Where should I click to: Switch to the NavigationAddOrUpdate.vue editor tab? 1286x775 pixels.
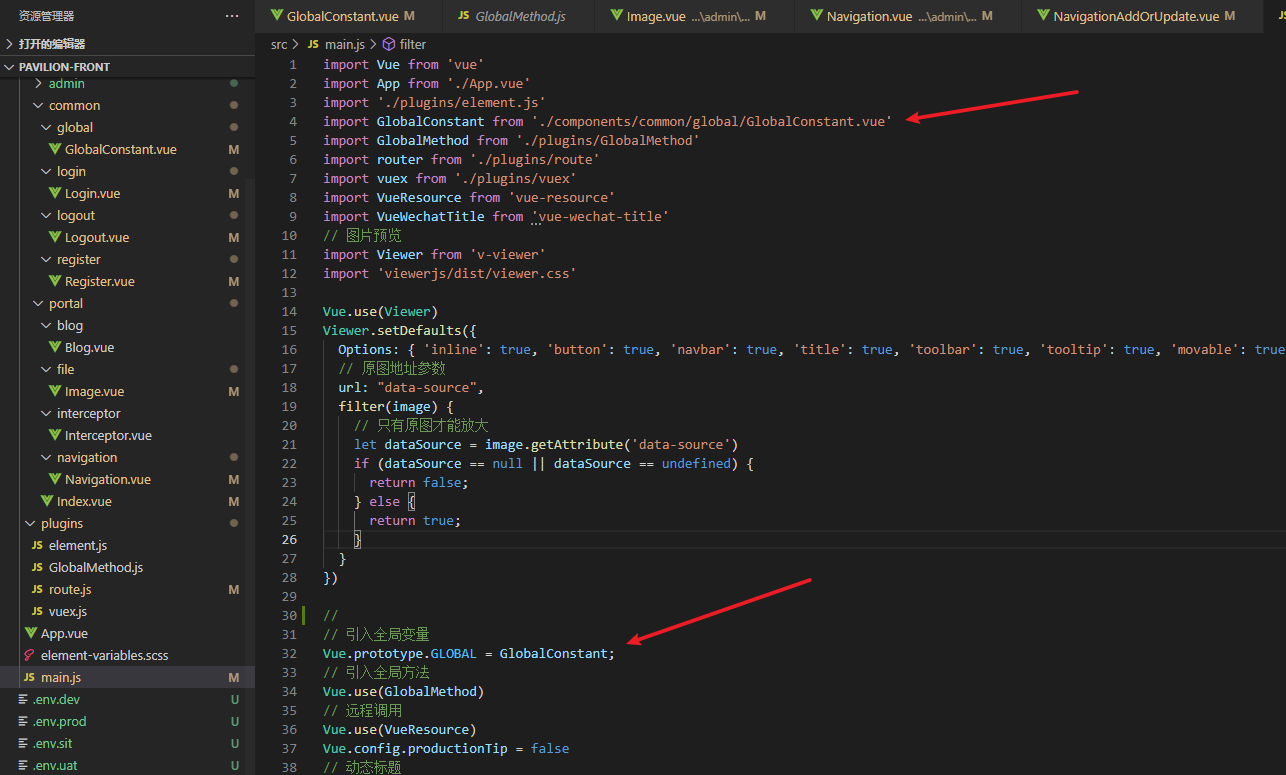pos(1144,16)
